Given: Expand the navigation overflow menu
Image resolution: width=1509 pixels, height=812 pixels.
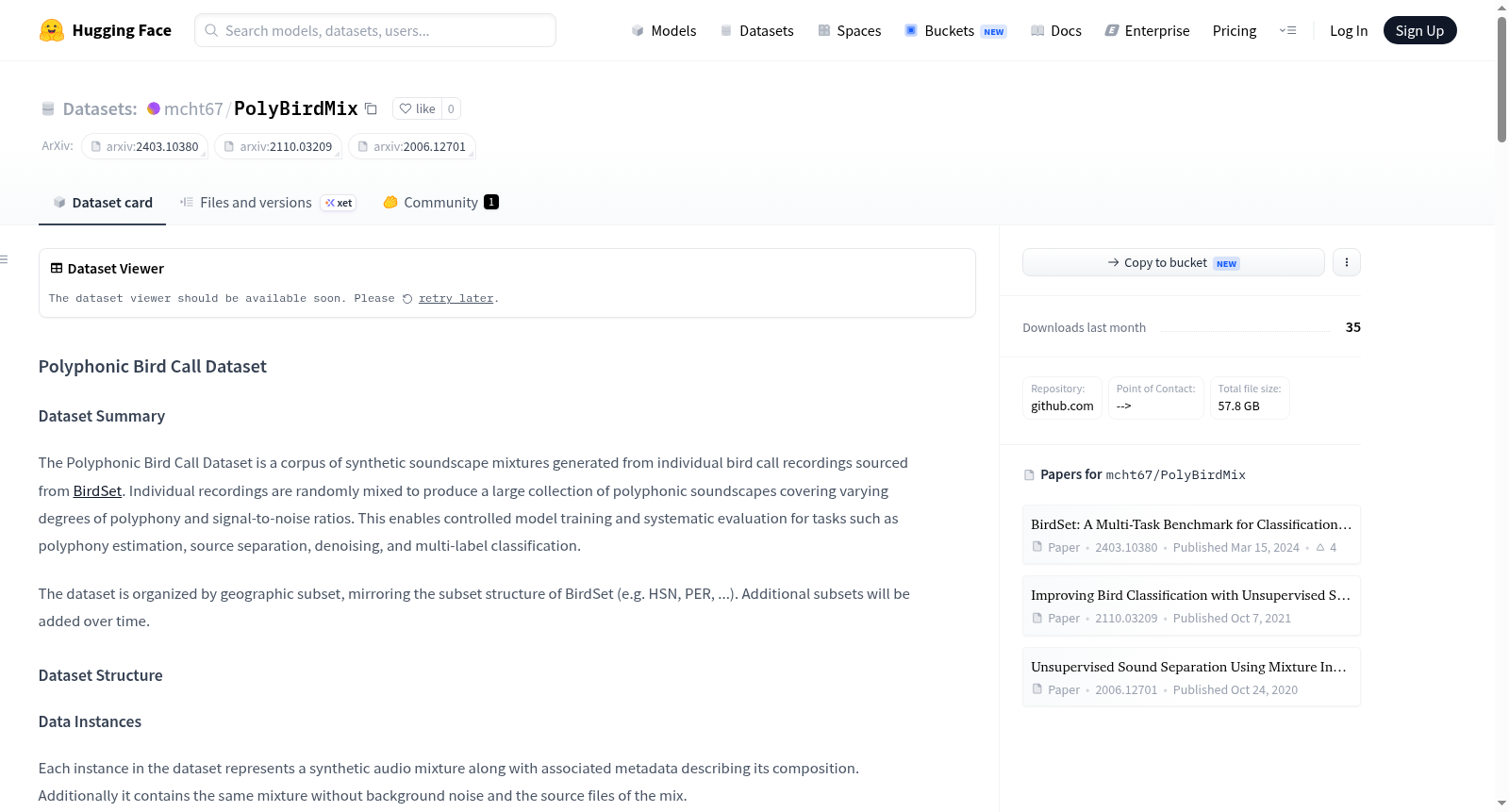Looking at the screenshot, I should (x=1287, y=30).
